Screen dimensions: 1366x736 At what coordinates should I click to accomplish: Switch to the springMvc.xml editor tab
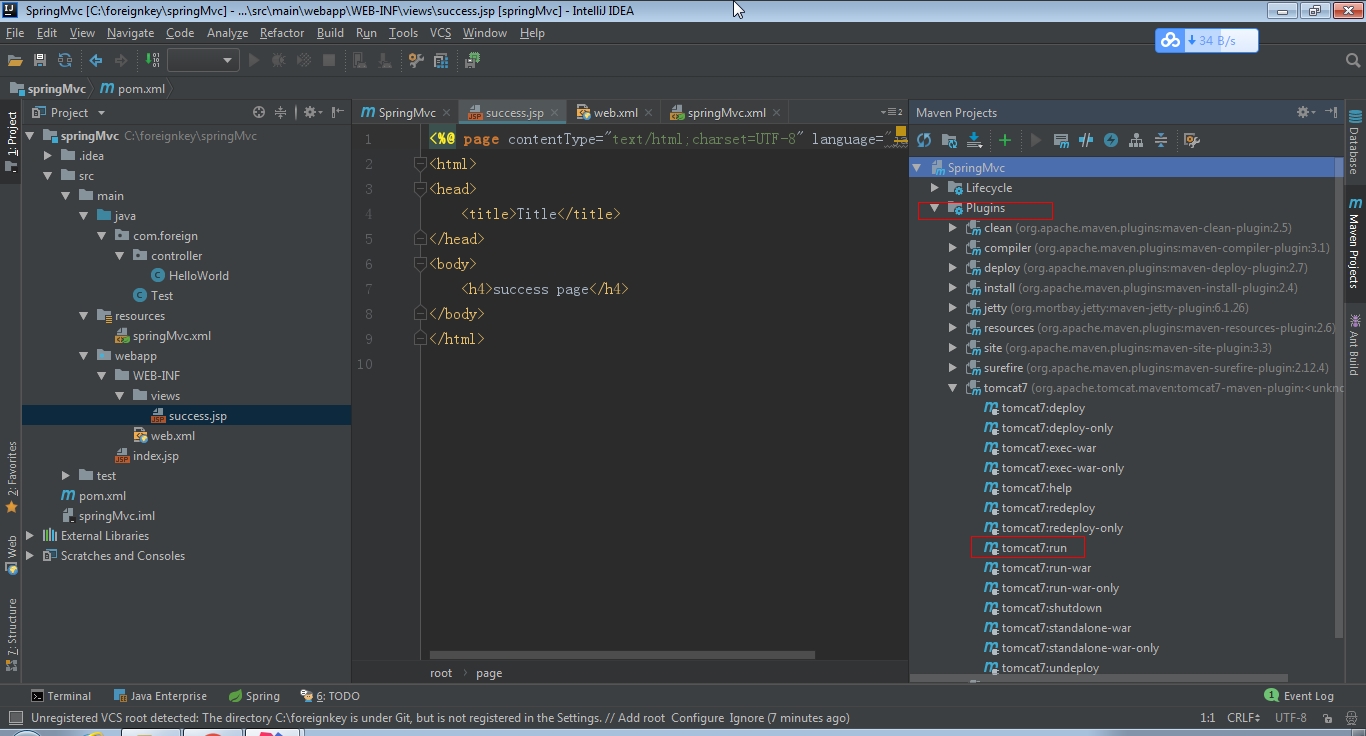[726, 112]
